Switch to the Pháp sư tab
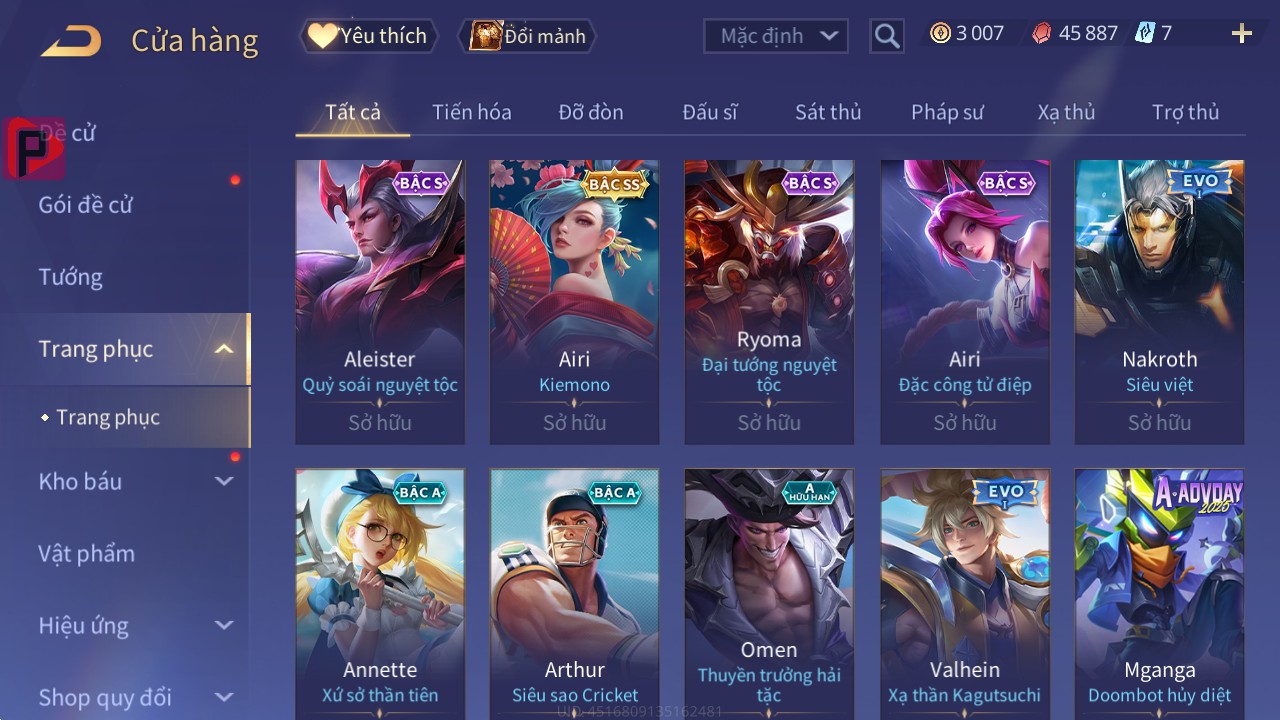The width and height of the screenshot is (1280, 720). pyautogui.click(x=947, y=112)
